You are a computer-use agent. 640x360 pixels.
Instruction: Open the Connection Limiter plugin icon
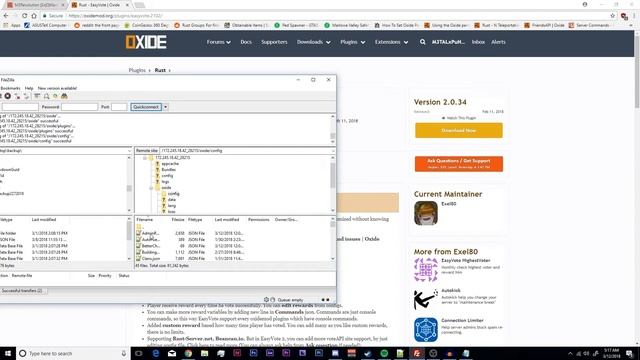coord(426,329)
